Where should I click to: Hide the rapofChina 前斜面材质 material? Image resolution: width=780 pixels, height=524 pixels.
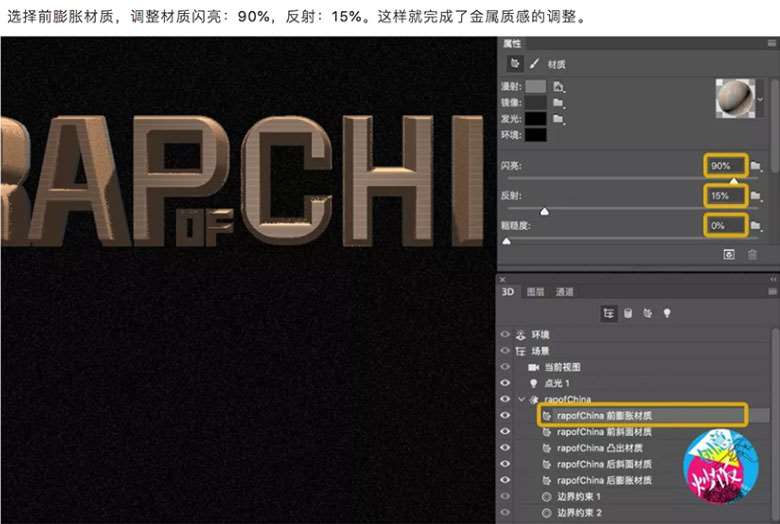505,431
